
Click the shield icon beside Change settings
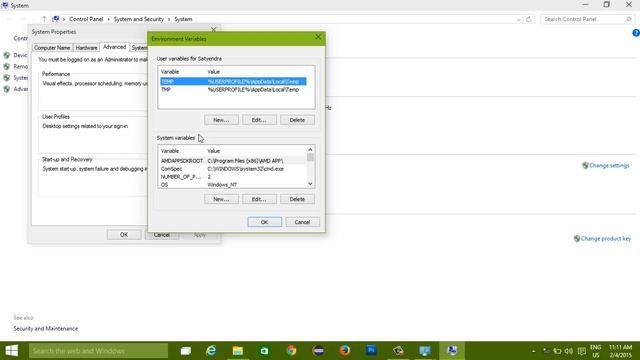(x=585, y=166)
